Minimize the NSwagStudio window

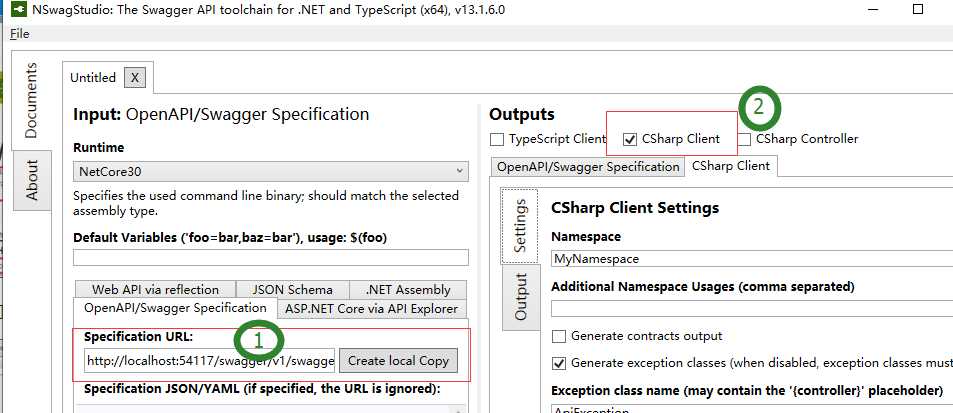coord(873,9)
